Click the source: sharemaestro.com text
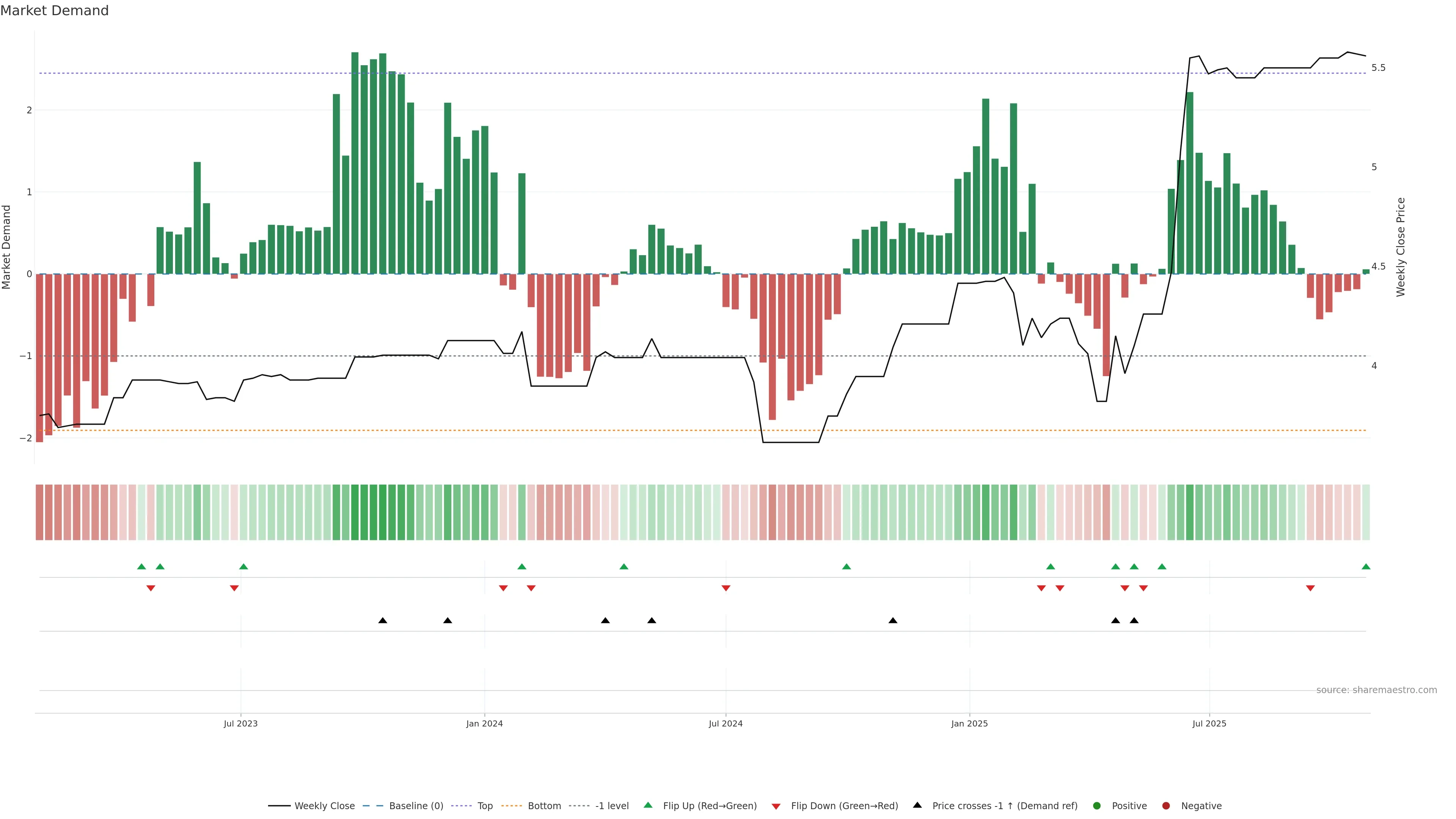This screenshot has width=1456, height=819. click(x=1376, y=690)
